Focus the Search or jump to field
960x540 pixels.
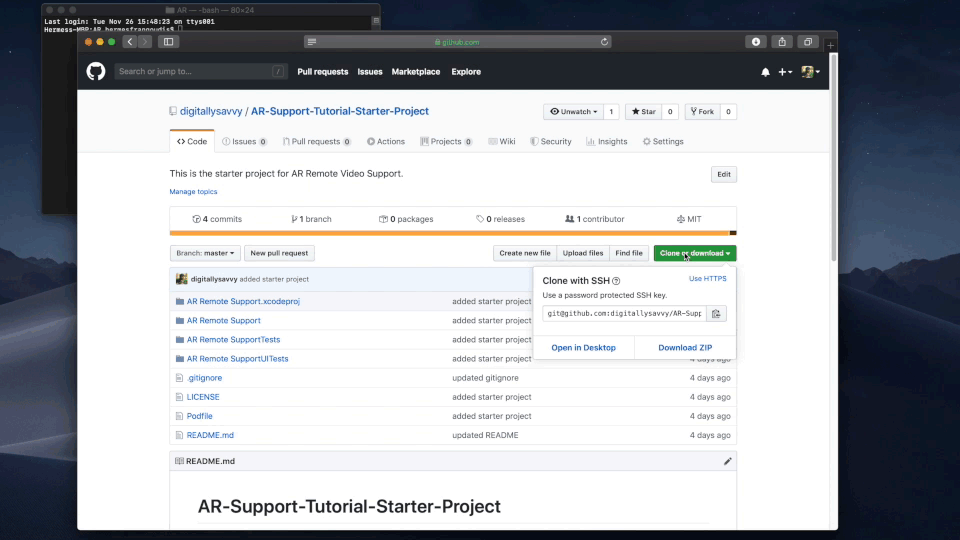201,72
